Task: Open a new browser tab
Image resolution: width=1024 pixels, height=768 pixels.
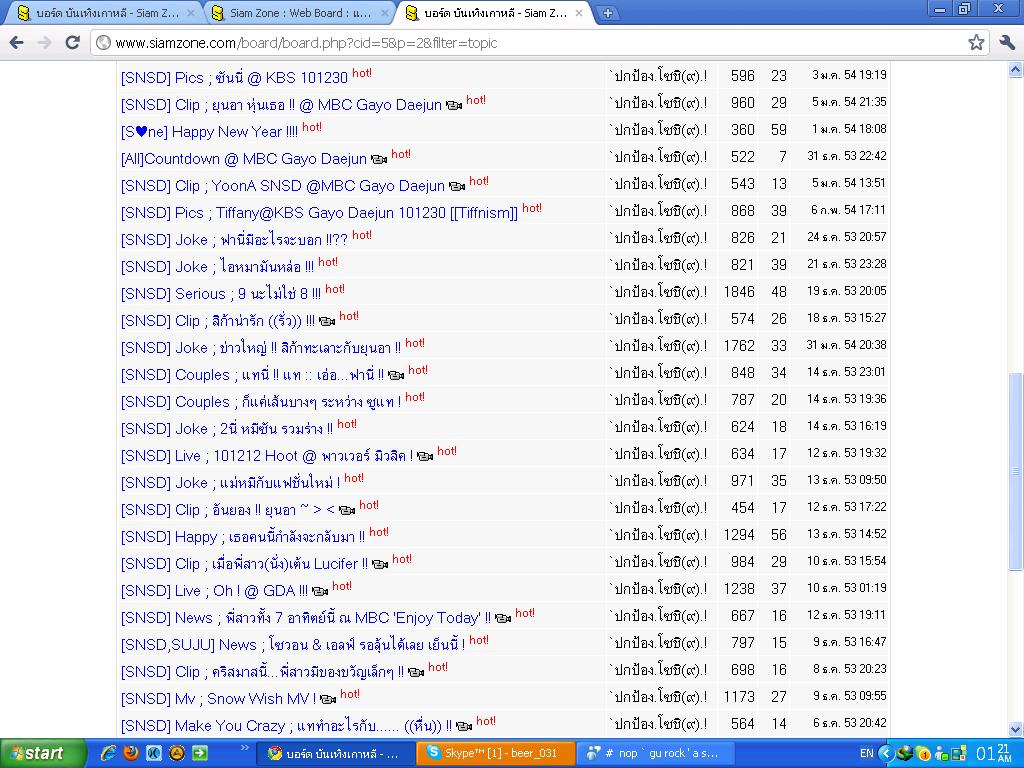Action: pyautogui.click(x=607, y=13)
